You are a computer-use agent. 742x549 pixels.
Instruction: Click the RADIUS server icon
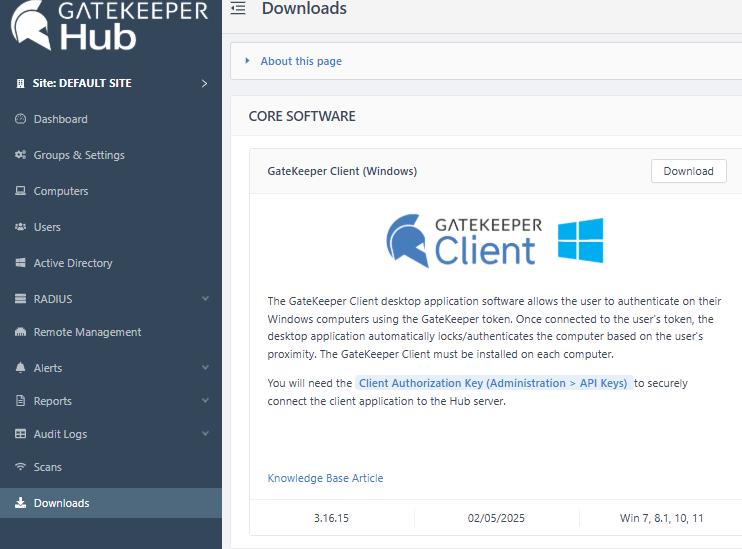click(x=20, y=299)
